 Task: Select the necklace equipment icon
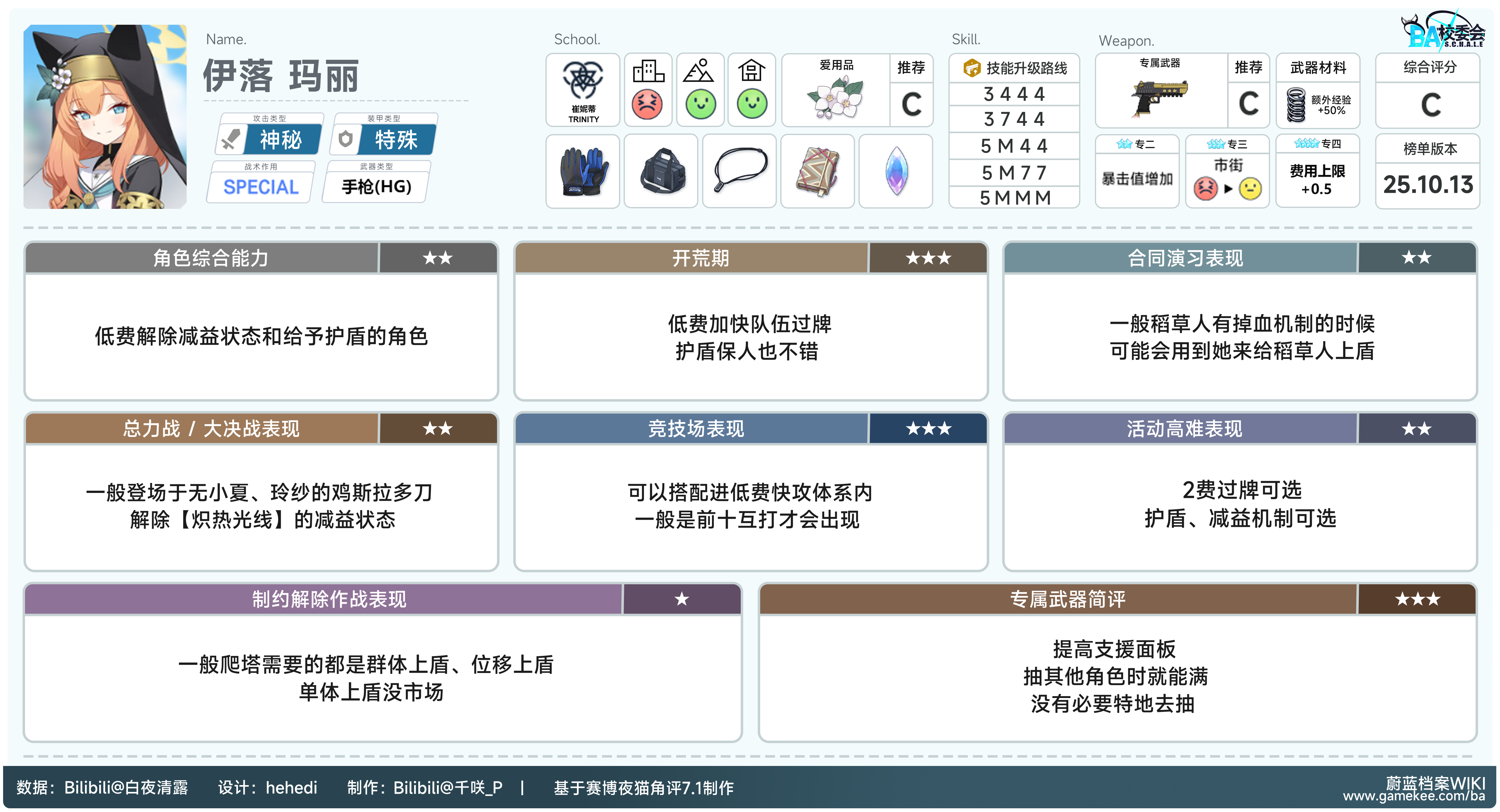pos(739,169)
